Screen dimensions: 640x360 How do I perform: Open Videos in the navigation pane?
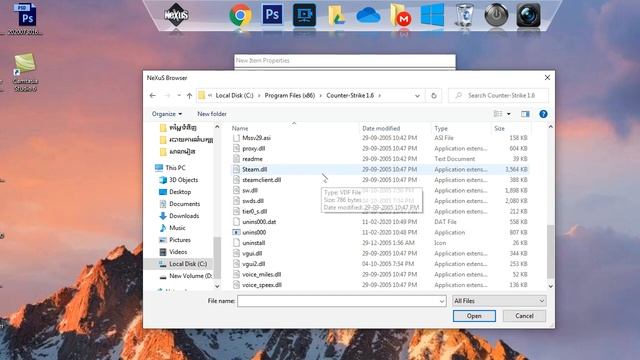(178, 252)
